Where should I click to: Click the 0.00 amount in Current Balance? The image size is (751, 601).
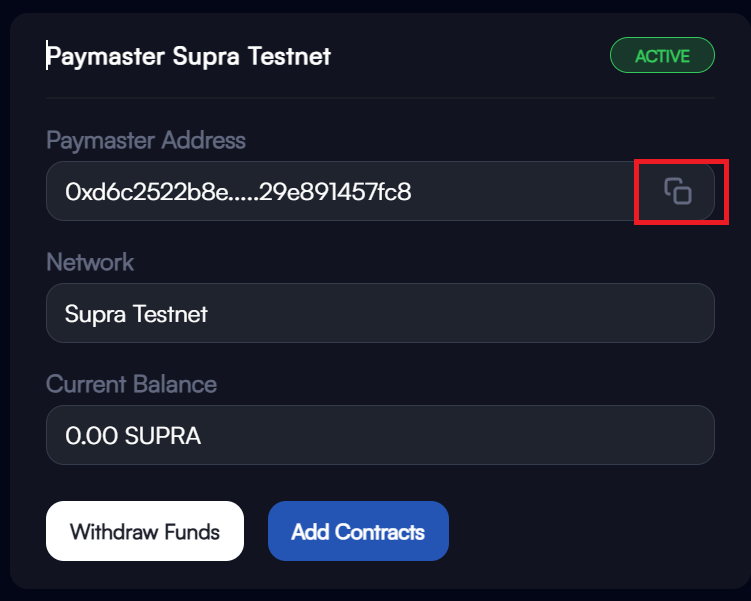[91, 436]
